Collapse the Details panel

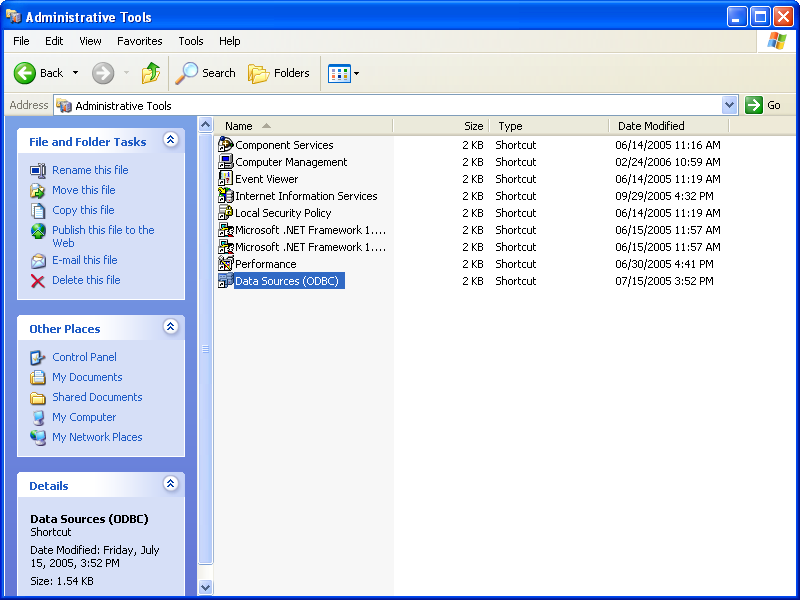(x=171, y=484)
